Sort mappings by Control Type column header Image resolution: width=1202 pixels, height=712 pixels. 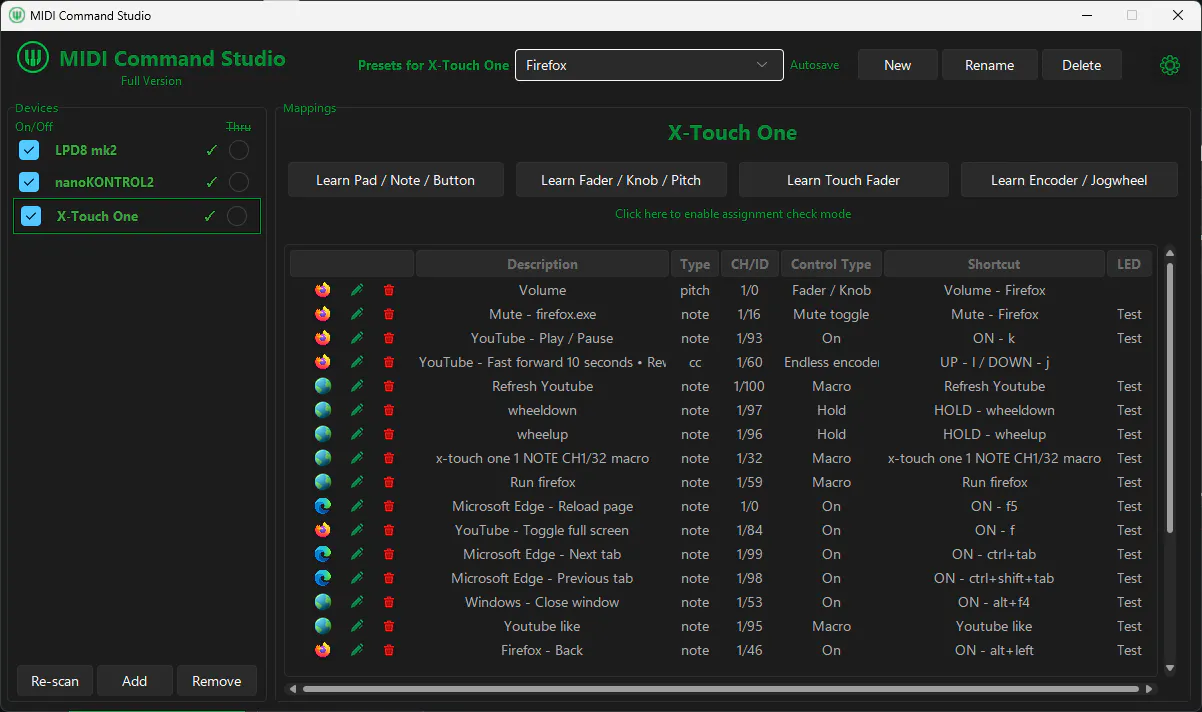click(x=831, y=264)
